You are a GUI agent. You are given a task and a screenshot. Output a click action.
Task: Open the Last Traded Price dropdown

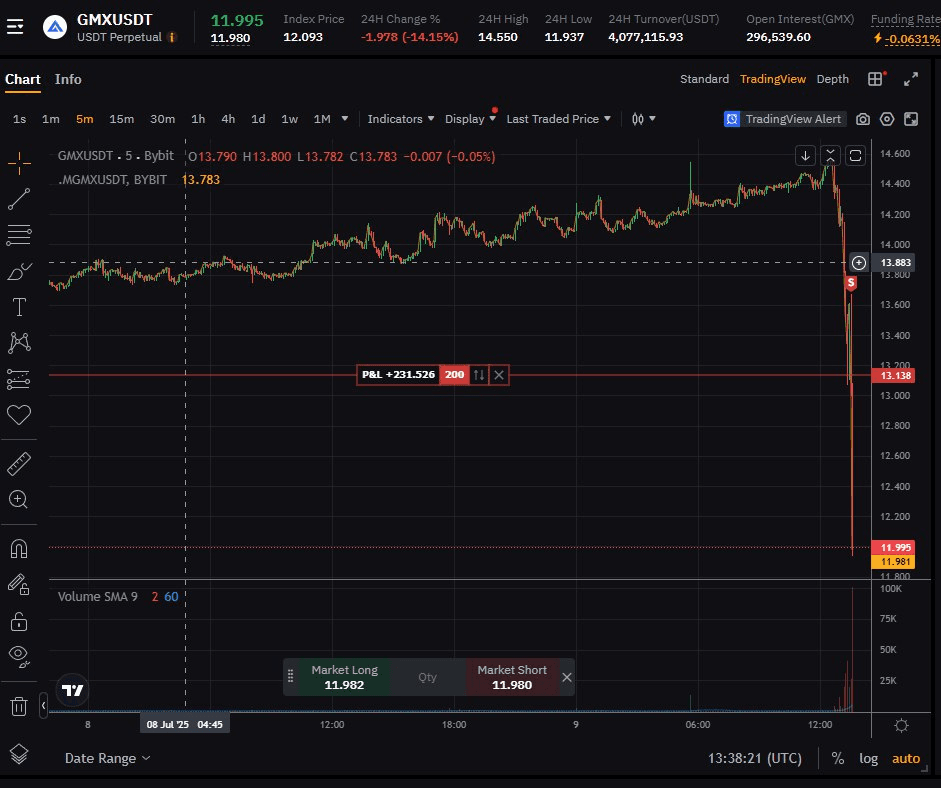[558, 119]
